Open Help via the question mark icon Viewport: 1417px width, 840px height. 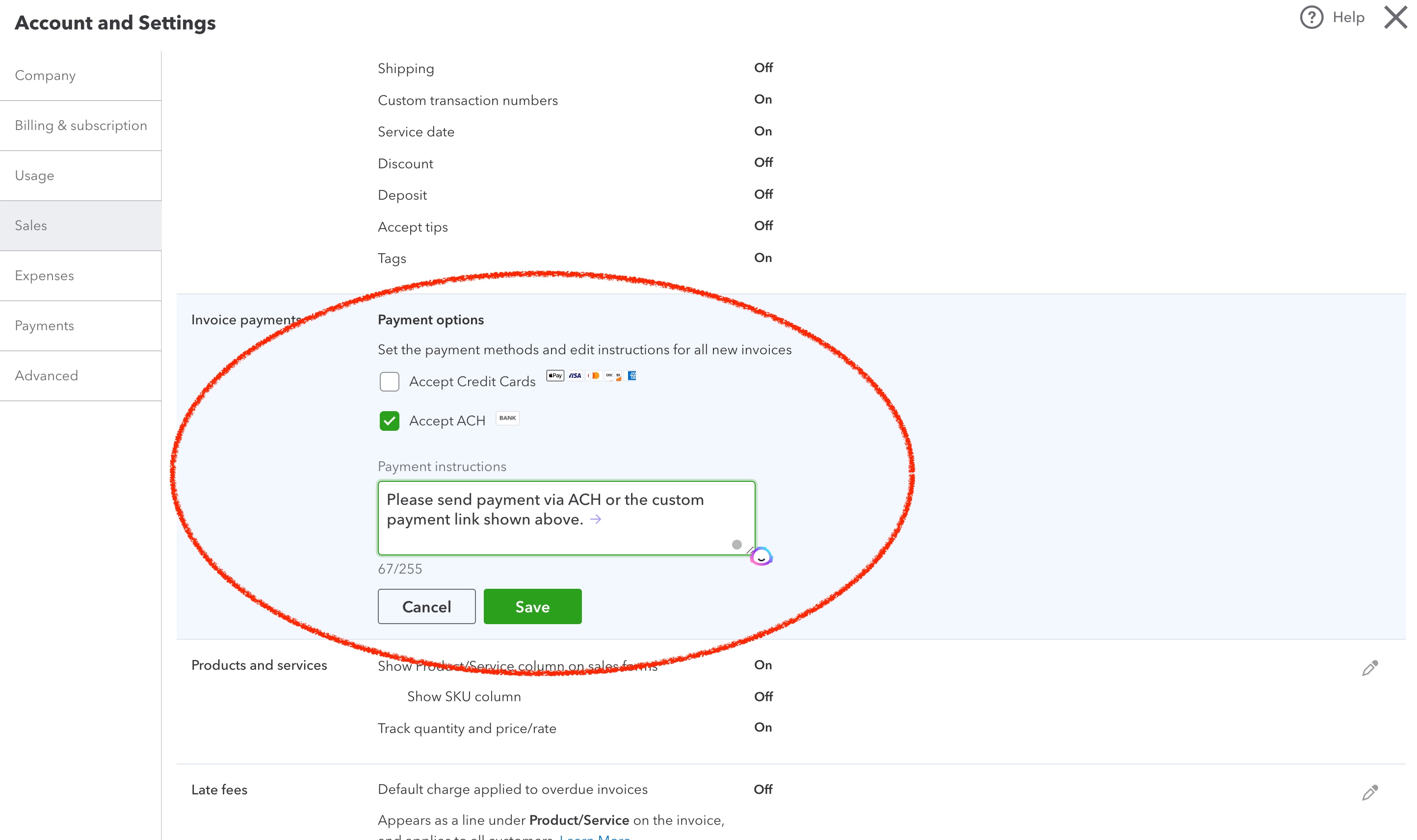coord(1312,18)
